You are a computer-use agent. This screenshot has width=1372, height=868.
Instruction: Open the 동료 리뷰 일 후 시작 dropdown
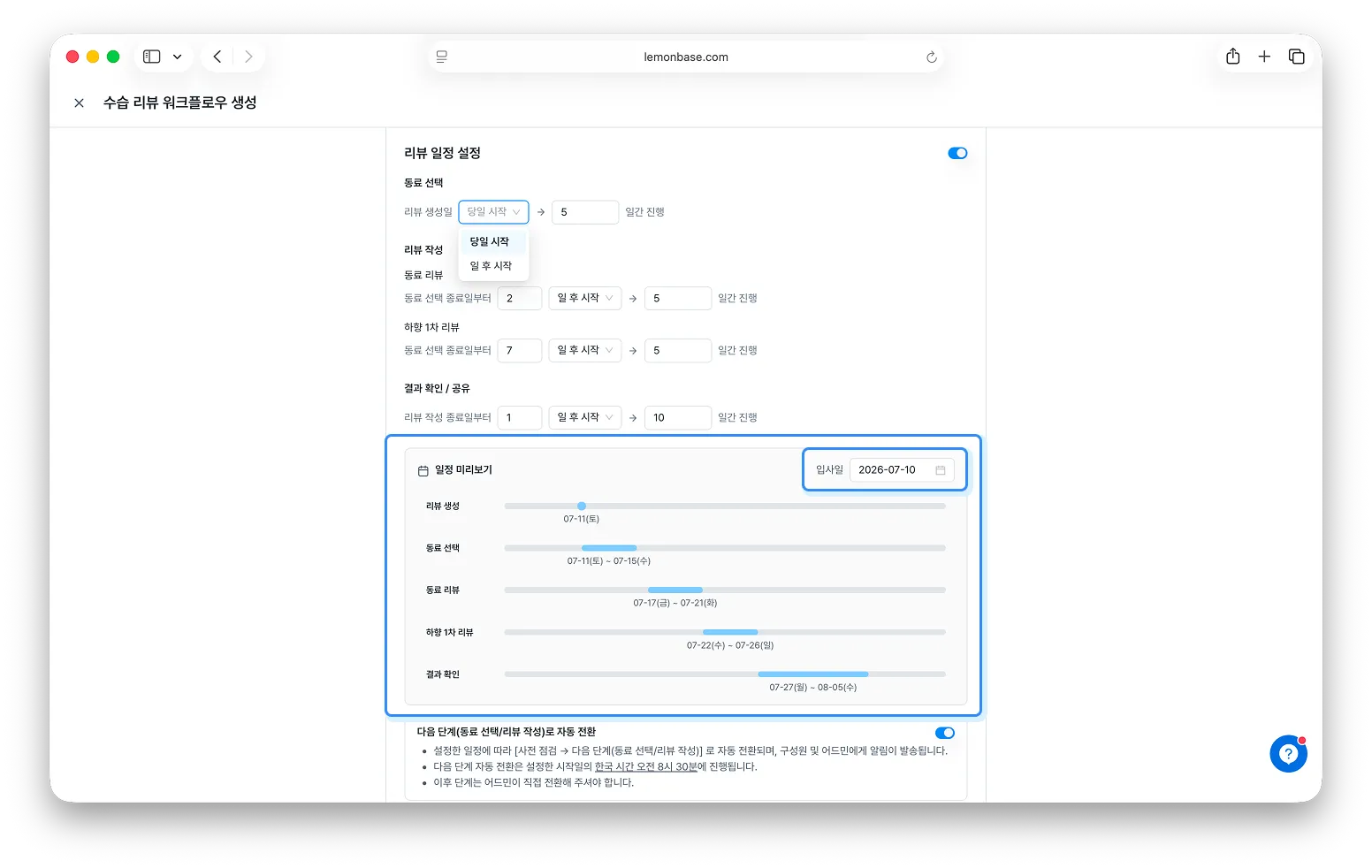point(585,299)
